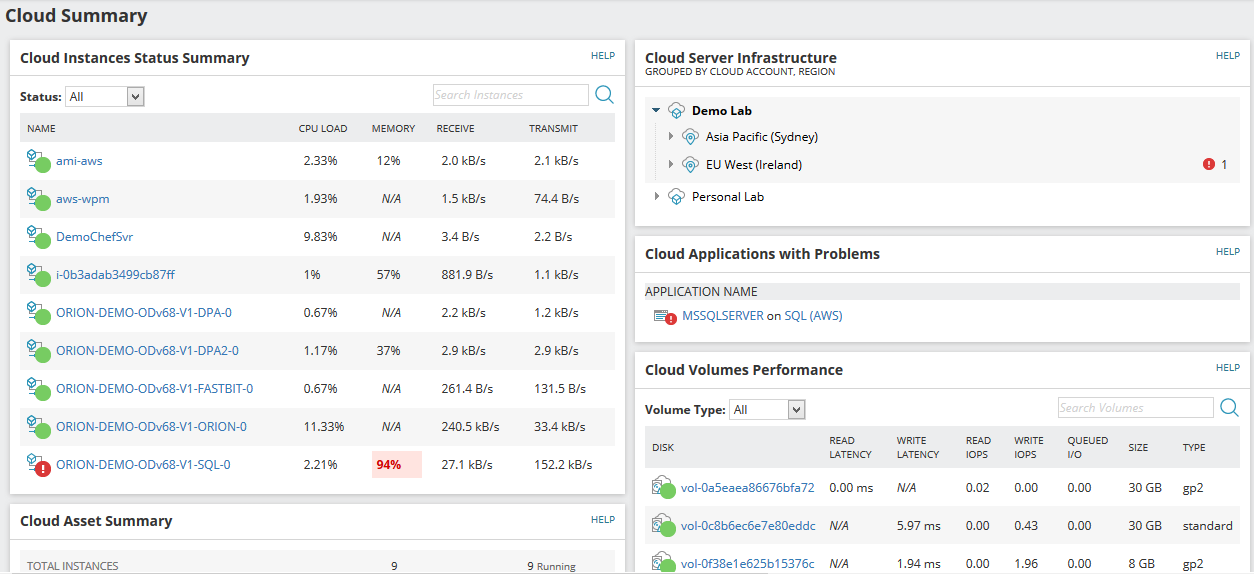Open HELP for Cloud Volumes Performance

click(x=1227, y=368)
